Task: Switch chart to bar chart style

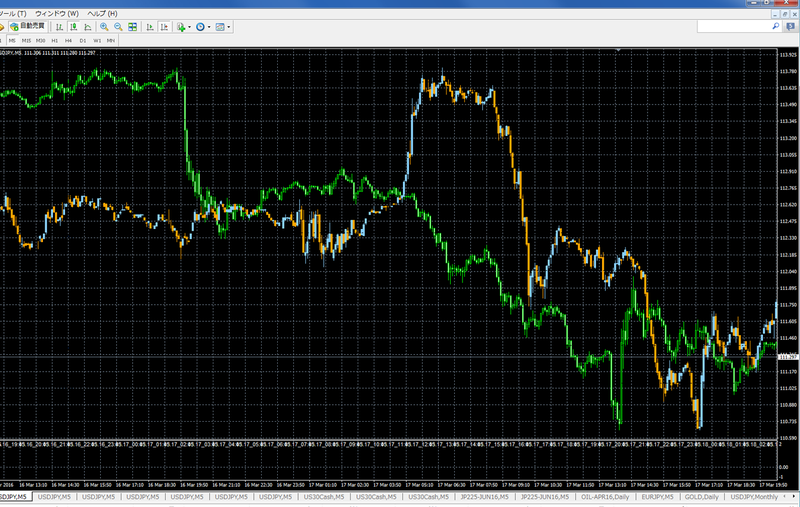Action: tap(60, 27)
